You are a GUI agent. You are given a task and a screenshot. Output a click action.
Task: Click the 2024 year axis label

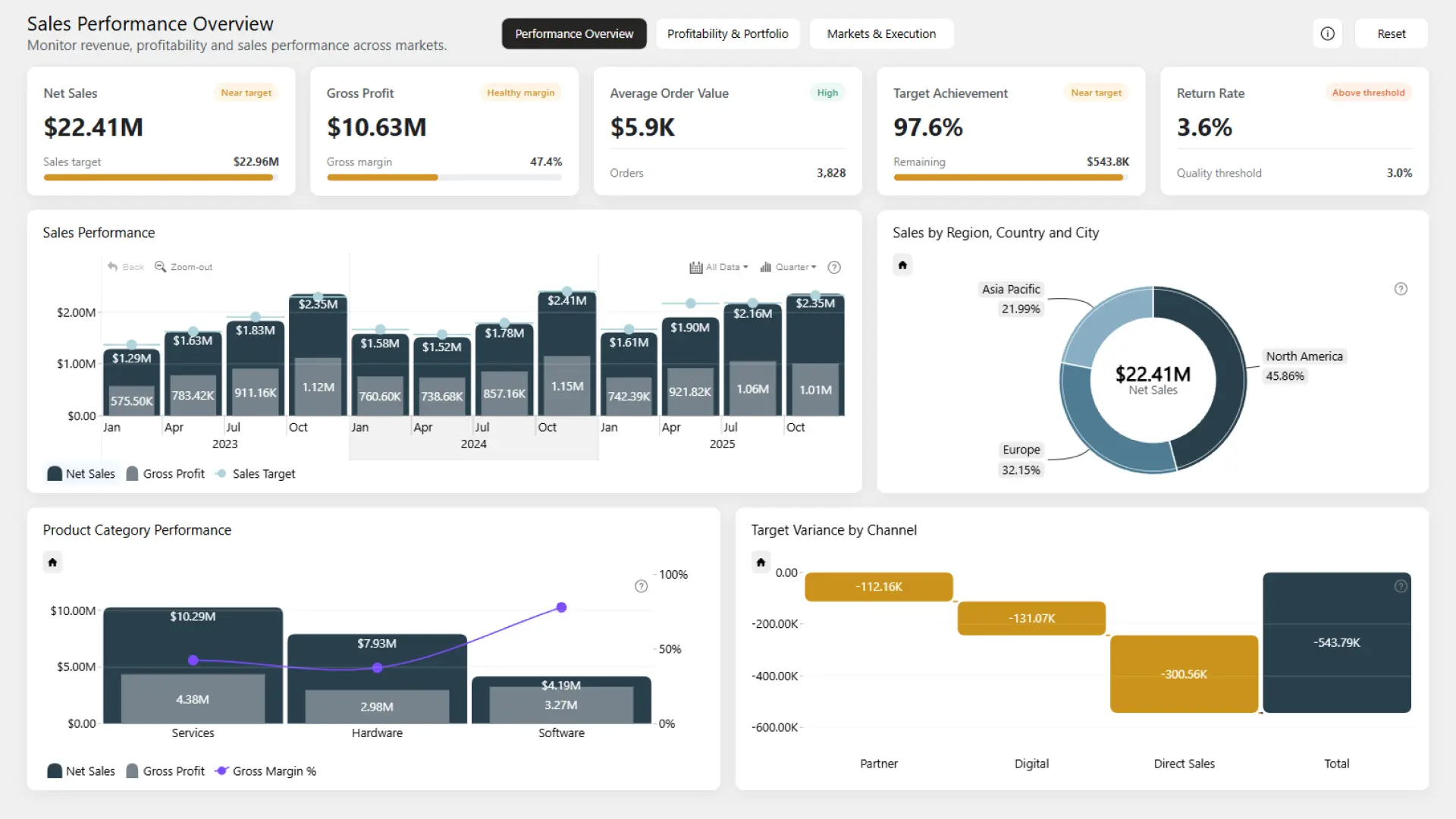(x=473, y=444)
